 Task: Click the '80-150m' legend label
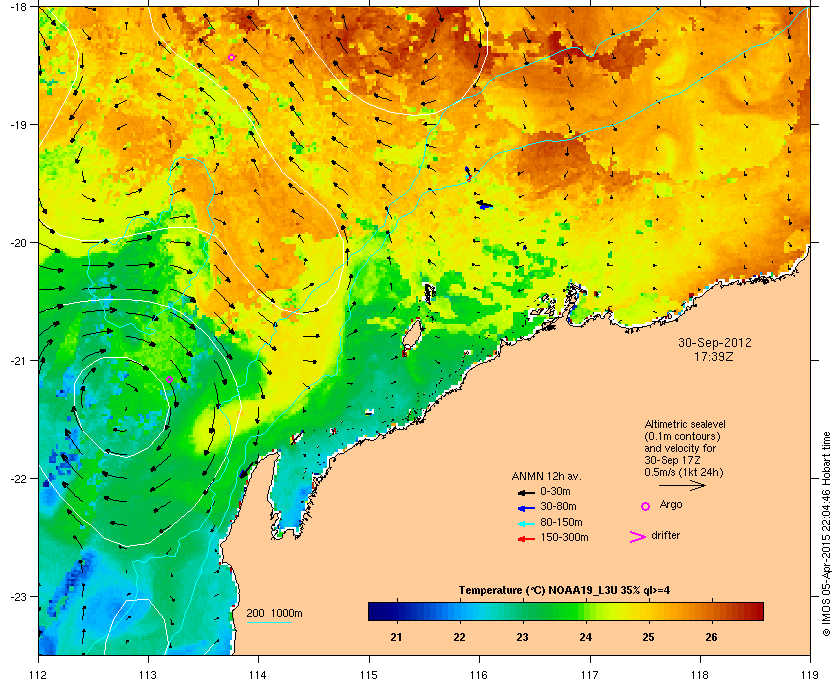pyautogui.click(x=561, y=522)
